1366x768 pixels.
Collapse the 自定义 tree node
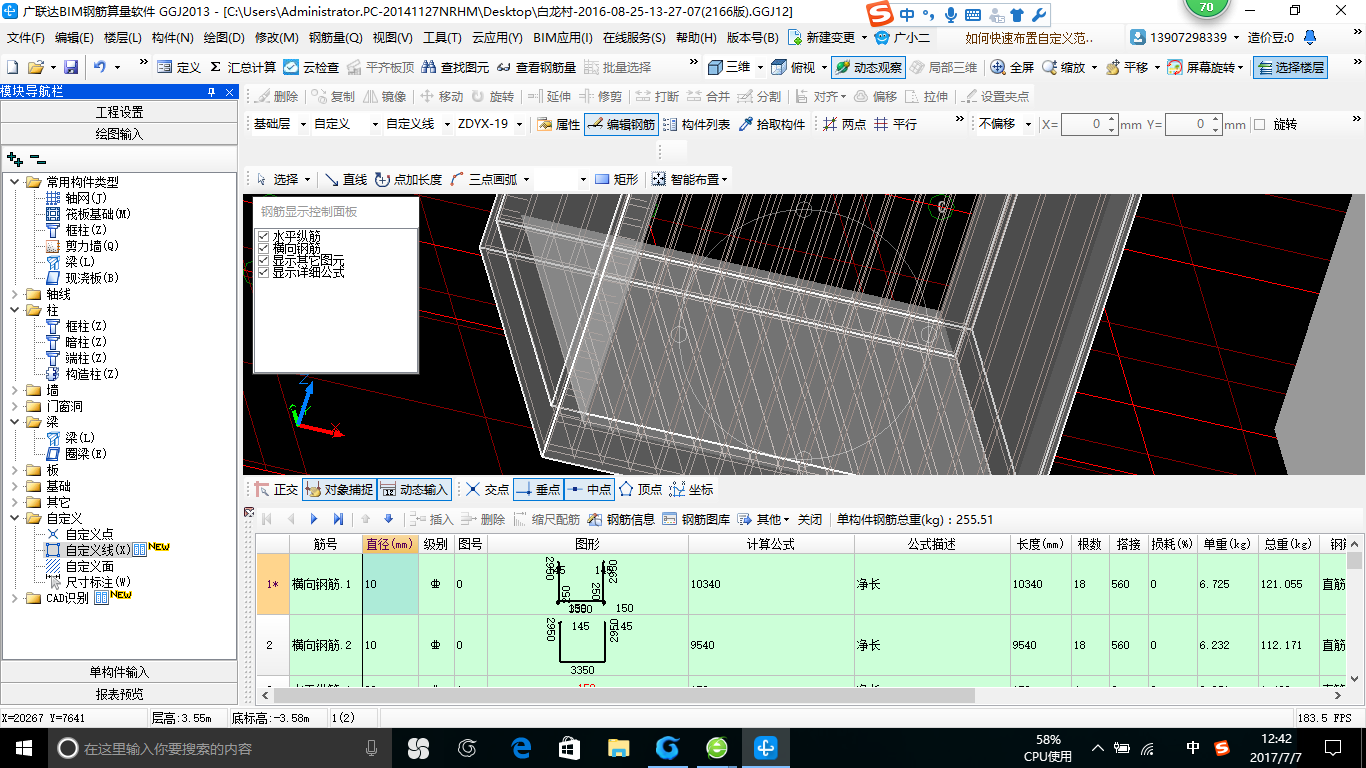(15, 518)
